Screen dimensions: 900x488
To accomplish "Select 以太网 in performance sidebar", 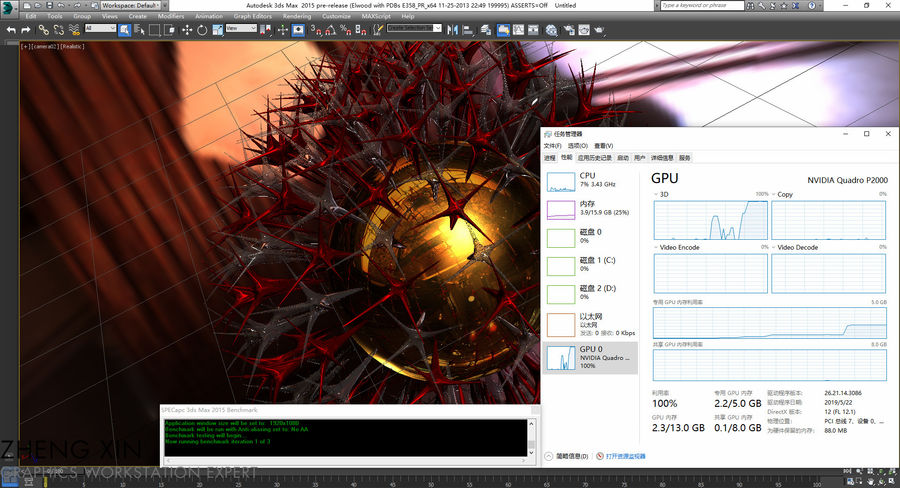I will (590, 324).
